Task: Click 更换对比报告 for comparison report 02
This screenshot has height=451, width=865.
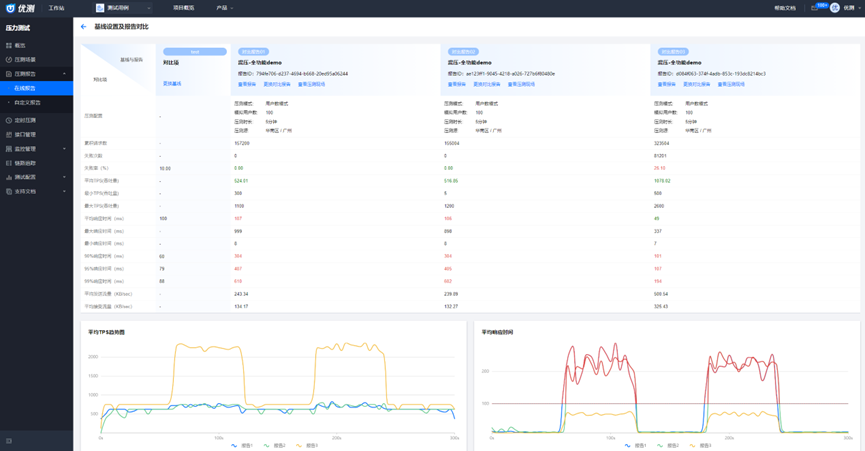Action: point(487,84)
